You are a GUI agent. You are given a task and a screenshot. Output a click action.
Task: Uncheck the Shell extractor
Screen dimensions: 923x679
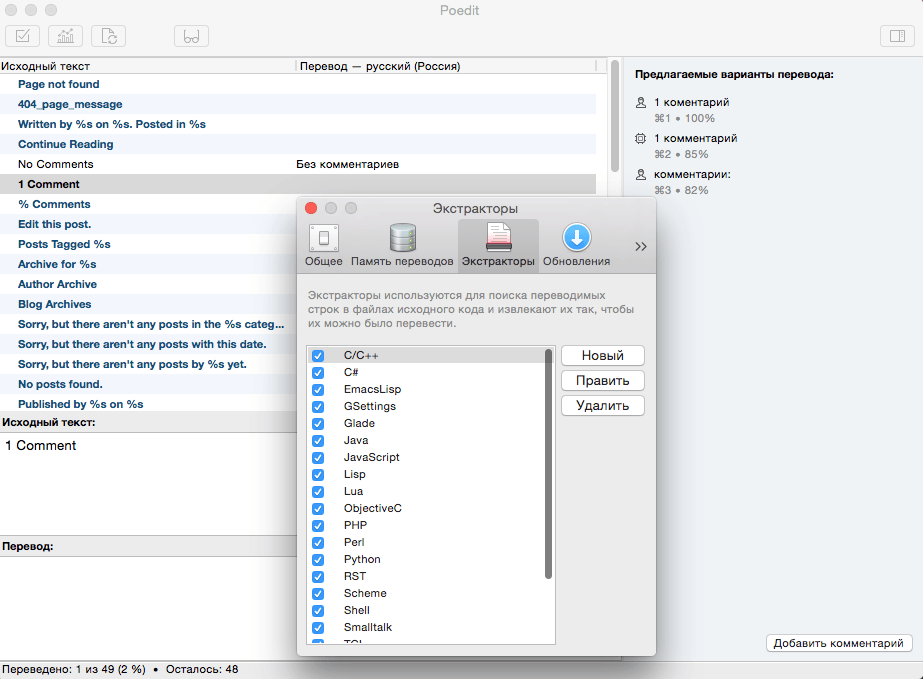(318, 611)
